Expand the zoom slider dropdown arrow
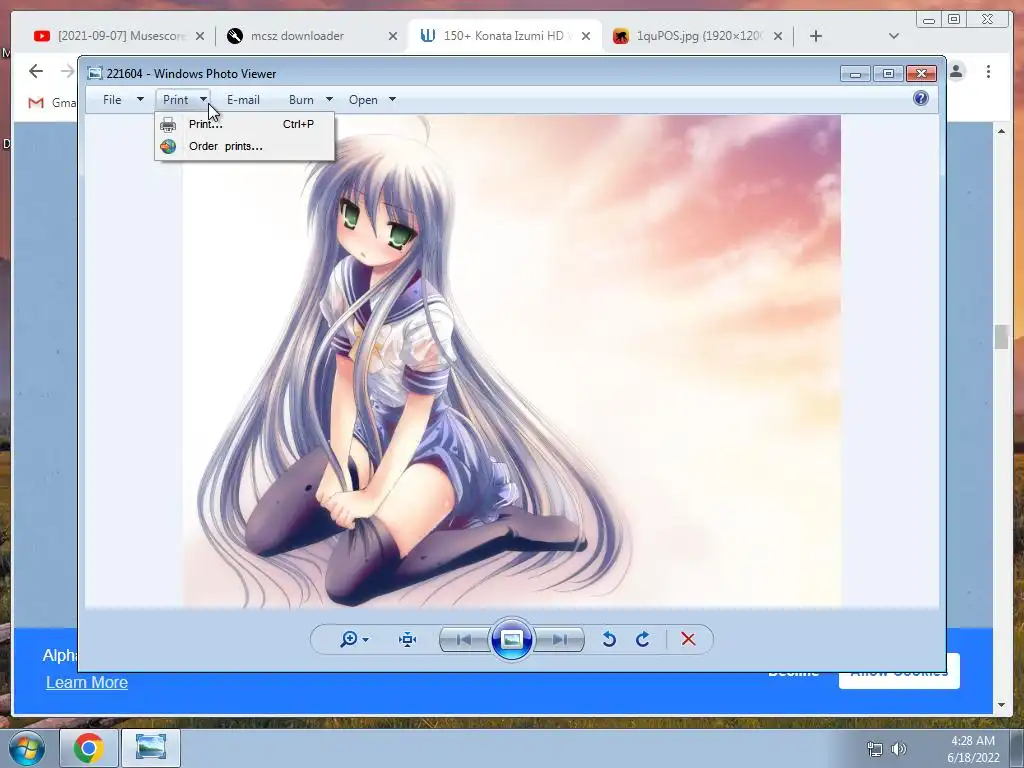Image resolution: width=1024 pixels, height=768 pixels. [366, 639]
